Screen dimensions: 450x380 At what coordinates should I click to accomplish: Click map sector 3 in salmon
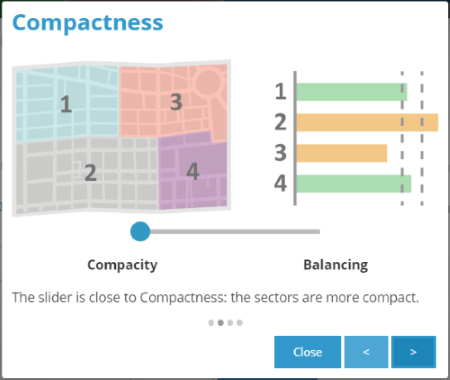173,100
